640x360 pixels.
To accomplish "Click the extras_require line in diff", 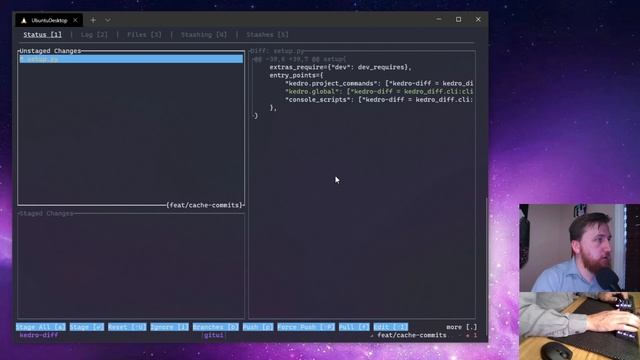I will coord(340,67).
